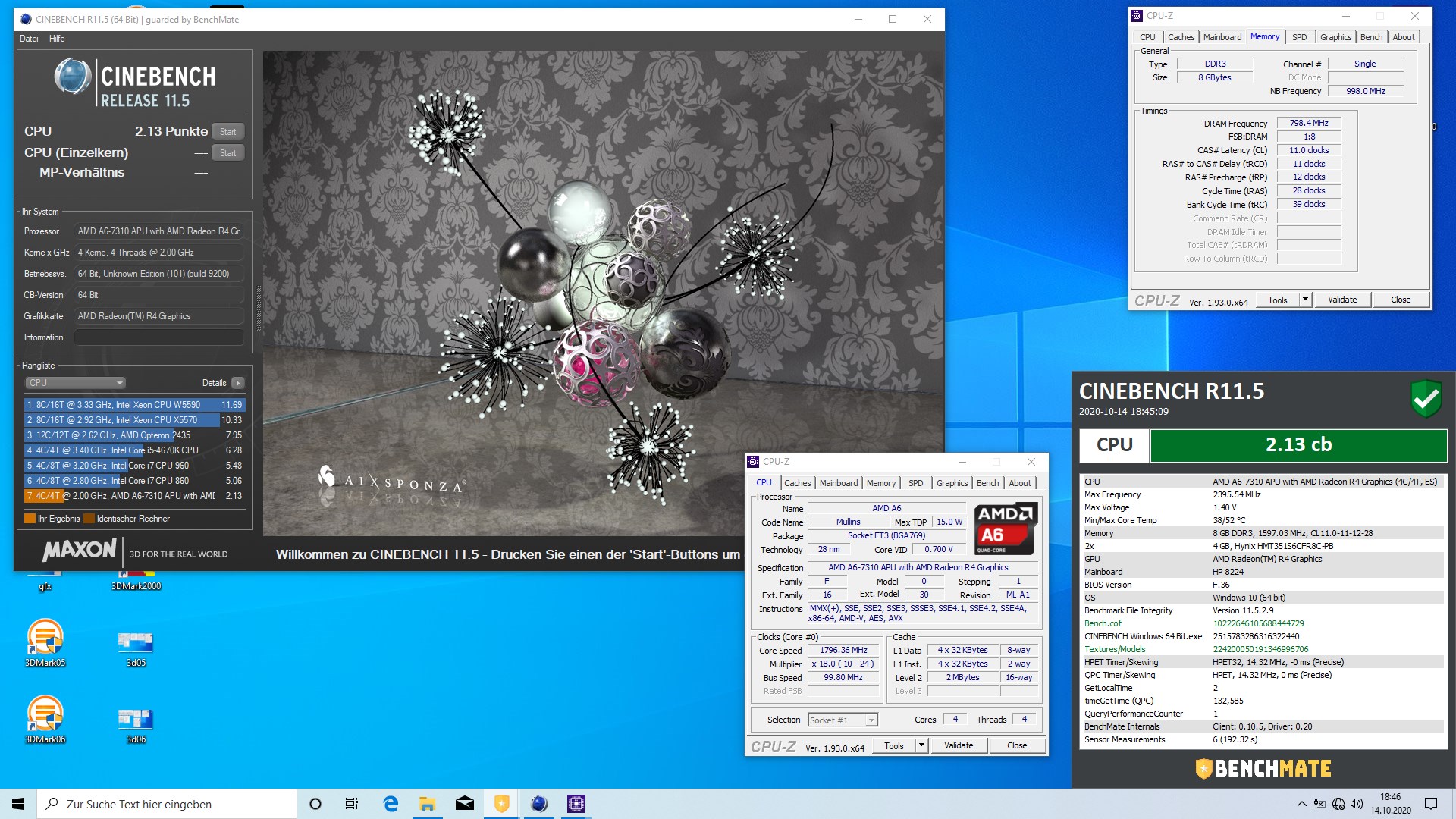
Task: Click Validate in upper CPU-Z window
Action: coord(1342,300)
